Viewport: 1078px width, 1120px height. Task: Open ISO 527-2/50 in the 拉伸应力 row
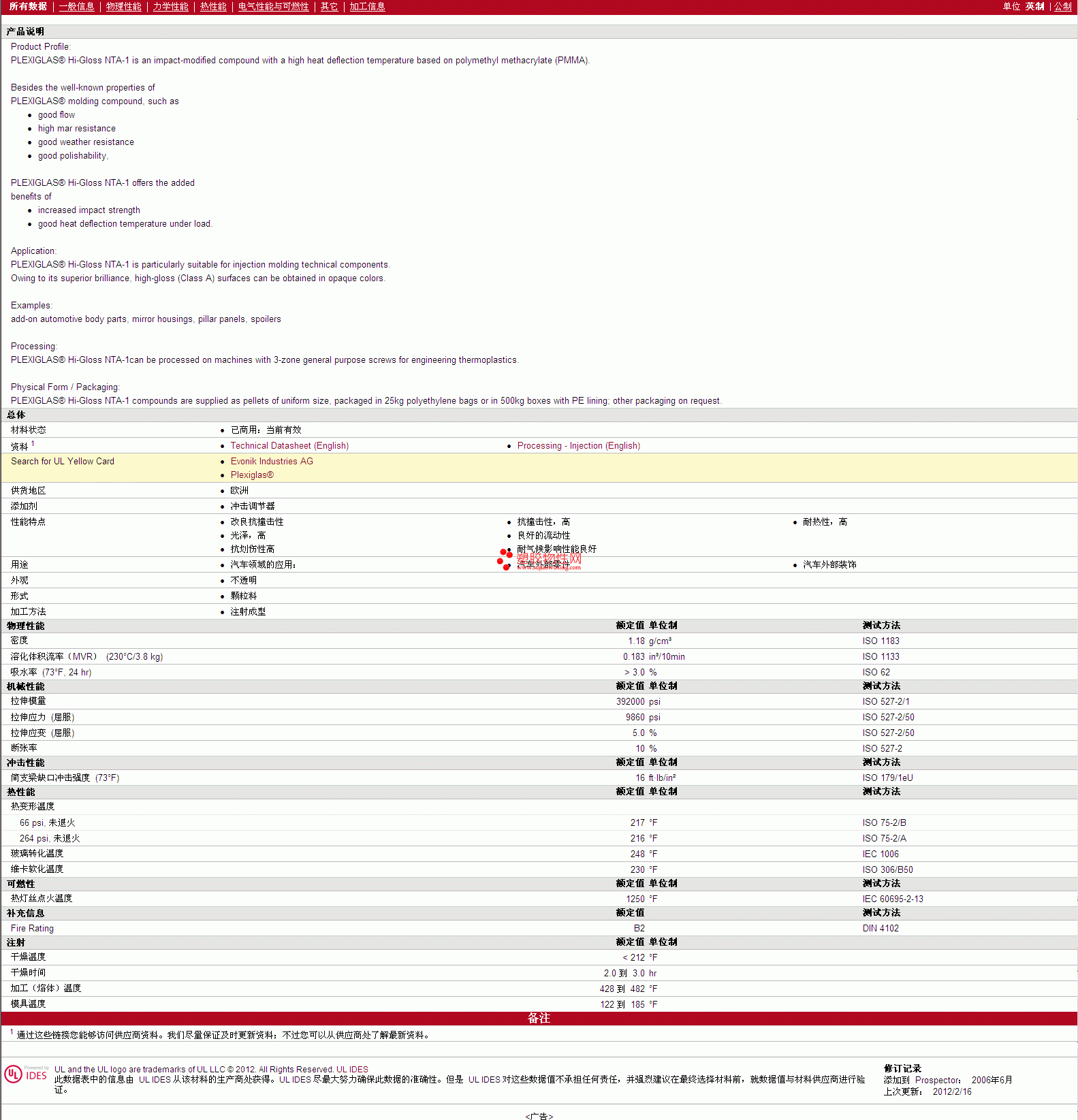[x=889, y=718]
